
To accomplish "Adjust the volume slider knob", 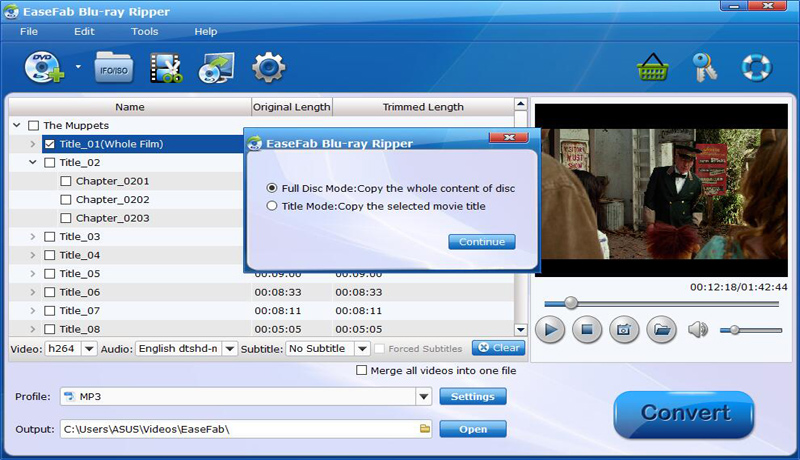I will coord(734,330).
